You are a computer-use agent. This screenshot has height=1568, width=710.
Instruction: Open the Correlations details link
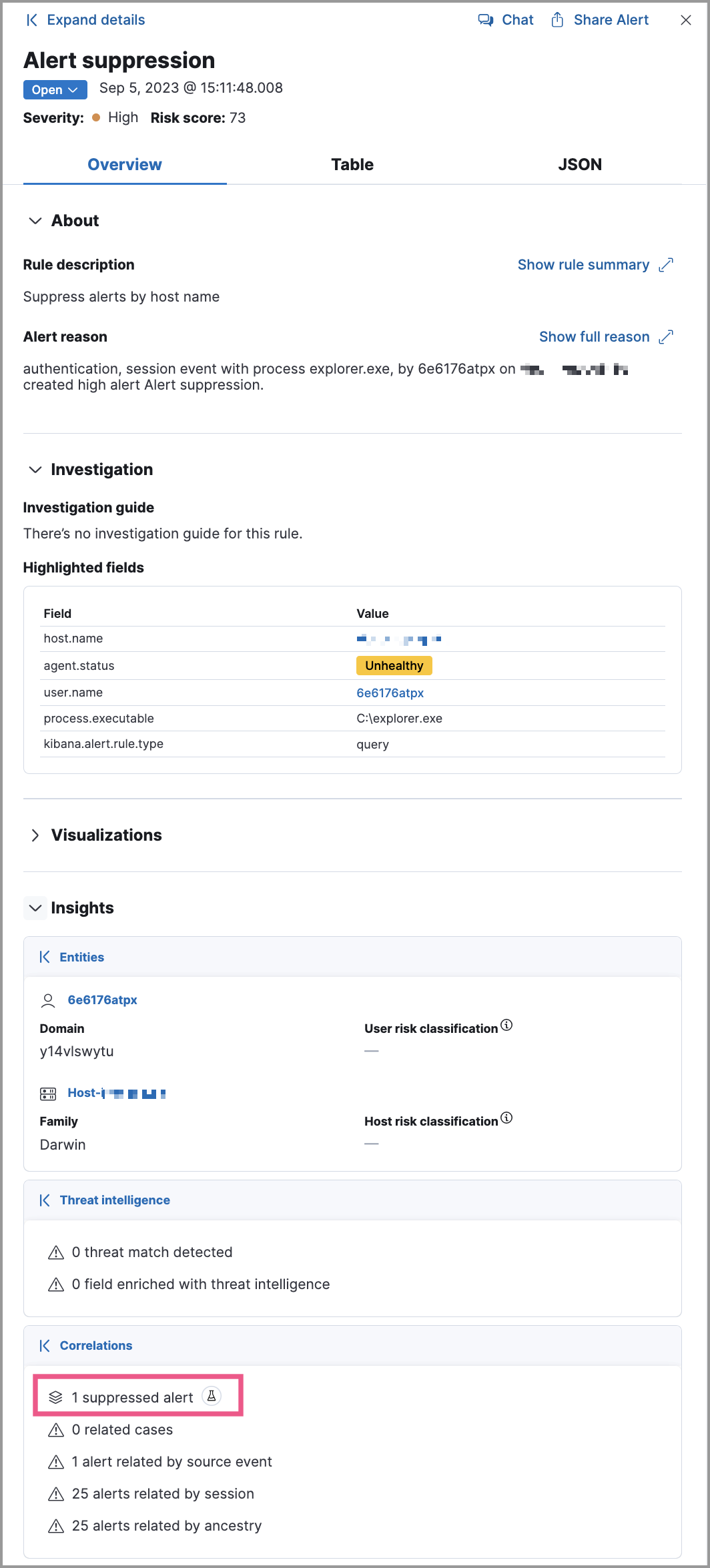[95, 1345]
